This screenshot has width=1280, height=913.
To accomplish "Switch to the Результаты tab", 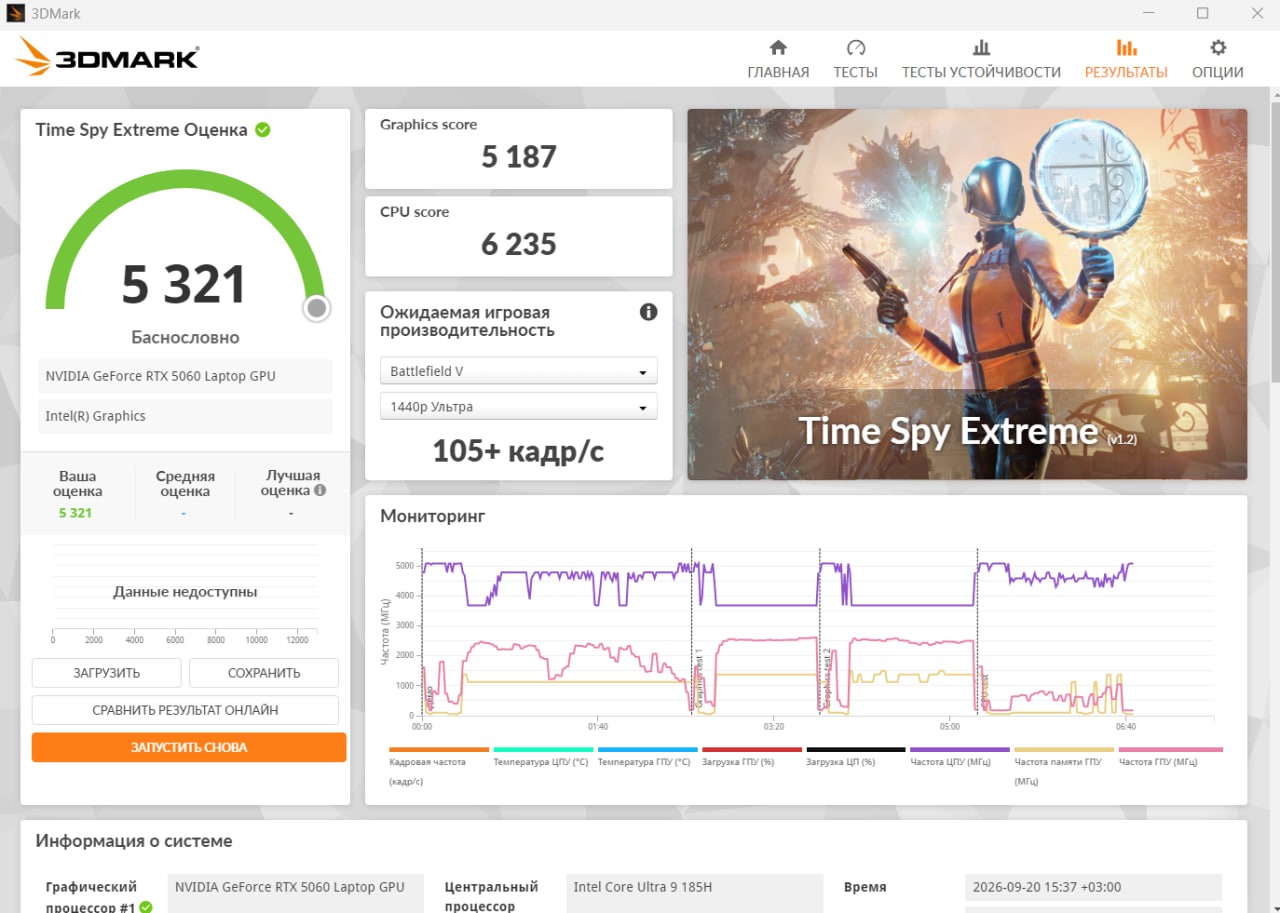I will [1126, 59].
